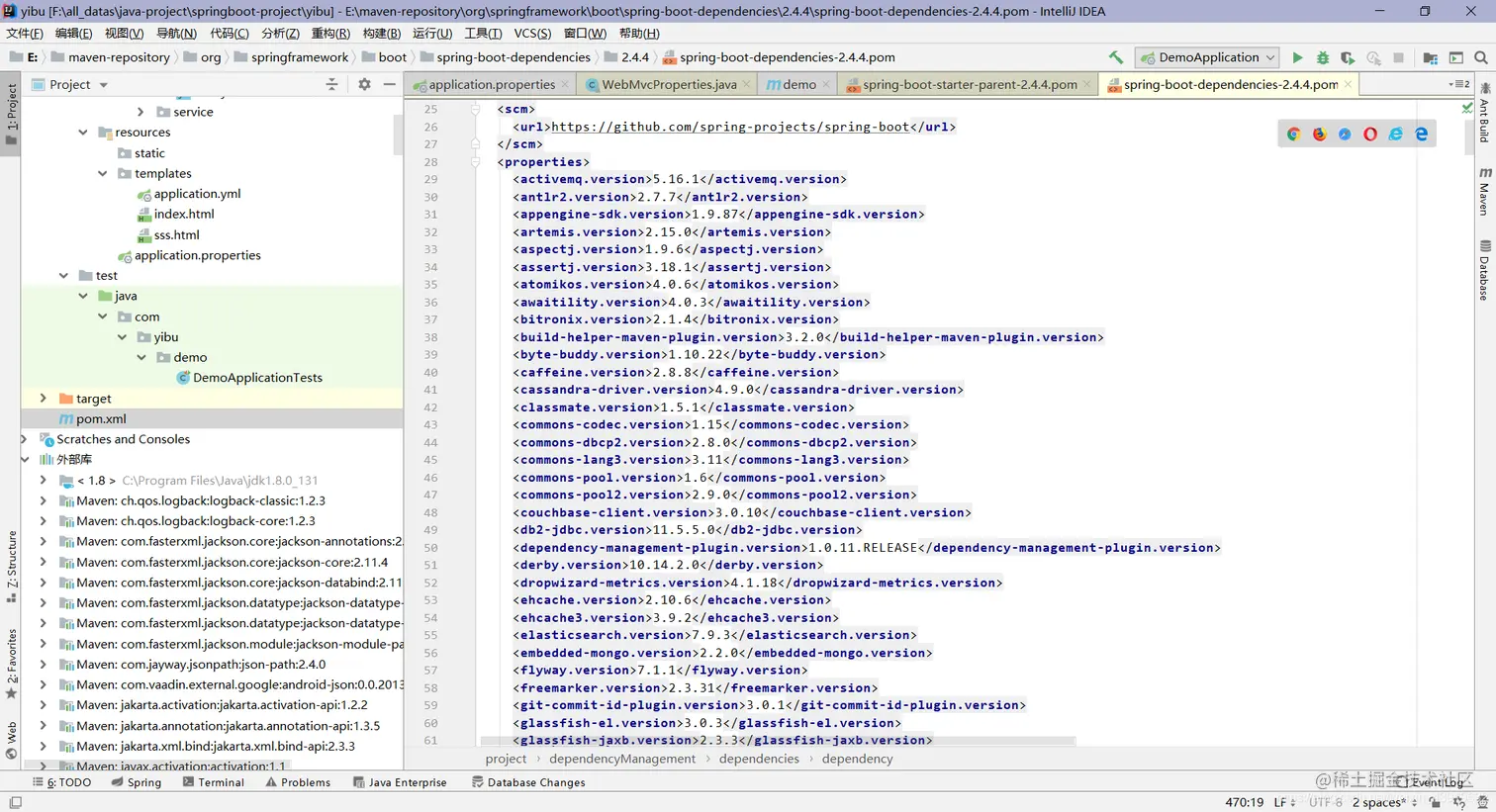
Task: Expand the target folder
Action: click(x=43, y=398)
